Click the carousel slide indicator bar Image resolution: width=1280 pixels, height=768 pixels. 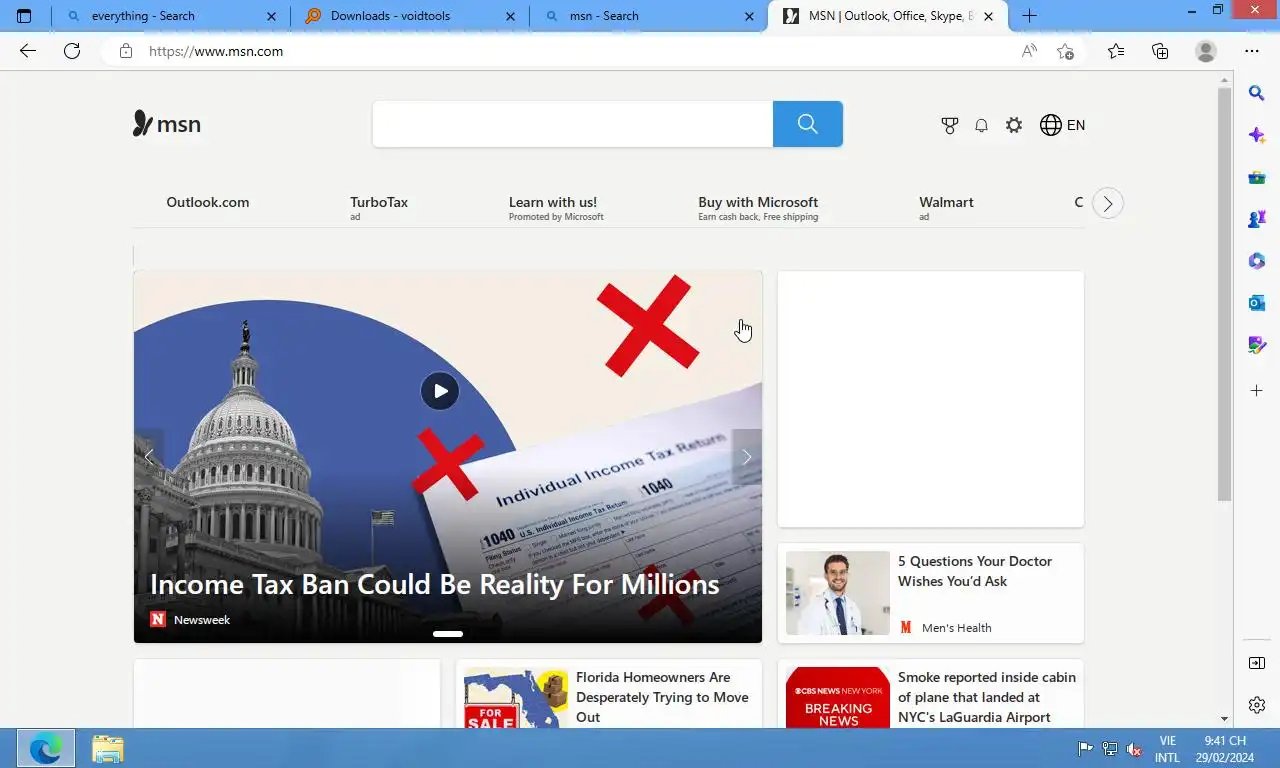448,633
